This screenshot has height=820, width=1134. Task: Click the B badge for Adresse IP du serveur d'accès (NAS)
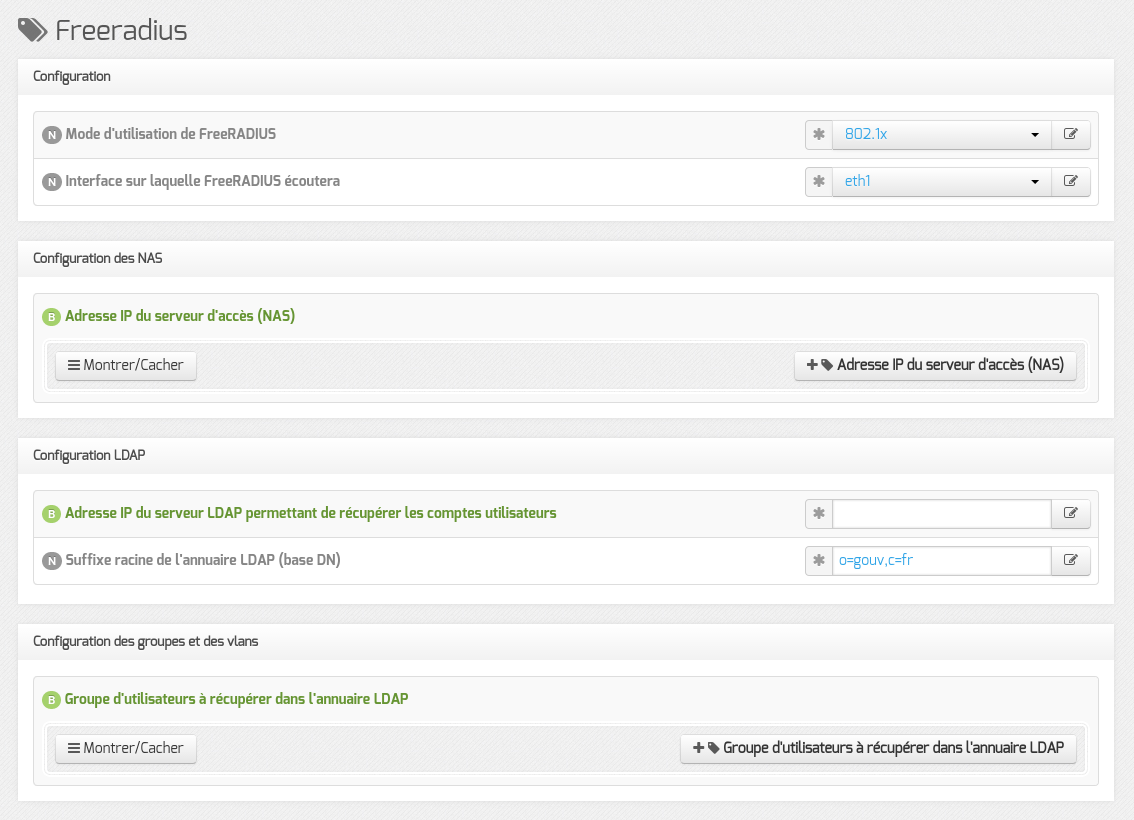51,317
